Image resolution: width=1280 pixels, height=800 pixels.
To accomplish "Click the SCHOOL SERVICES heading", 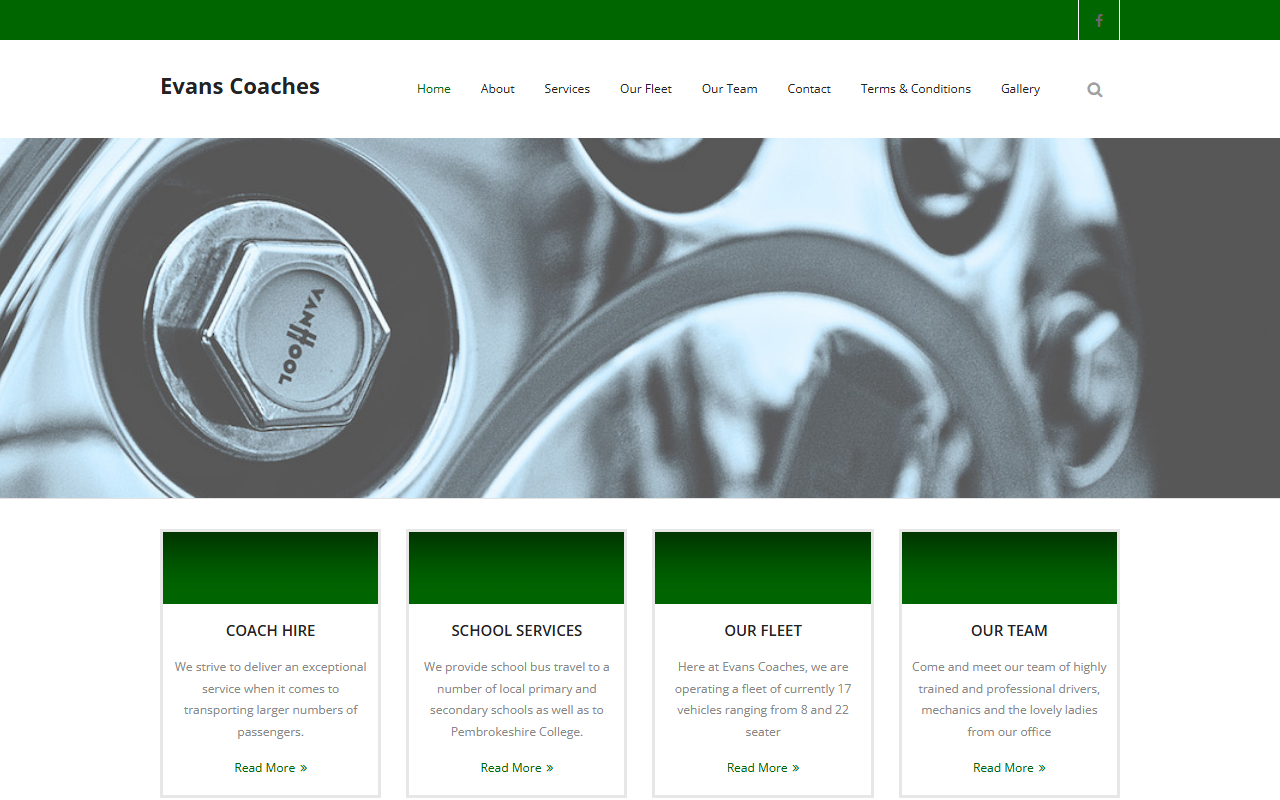I will [x=517, y=631].
